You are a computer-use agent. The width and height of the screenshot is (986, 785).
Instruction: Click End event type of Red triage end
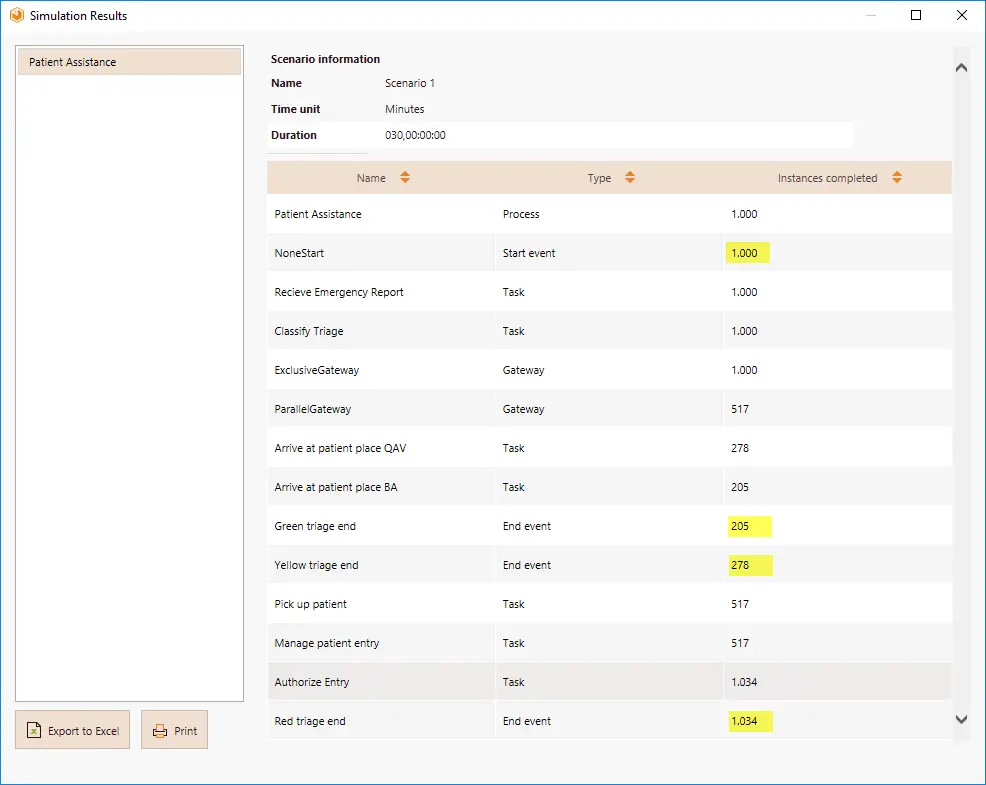(526, 721)
